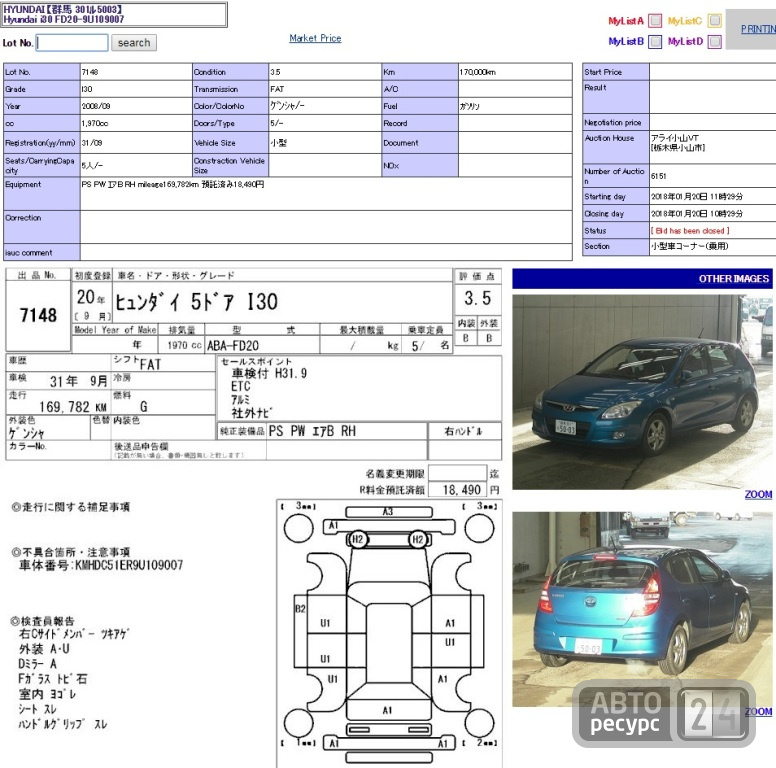Click the HYUNDAI title header box
This screenshot has width=776, height=768.
[115, 14]
